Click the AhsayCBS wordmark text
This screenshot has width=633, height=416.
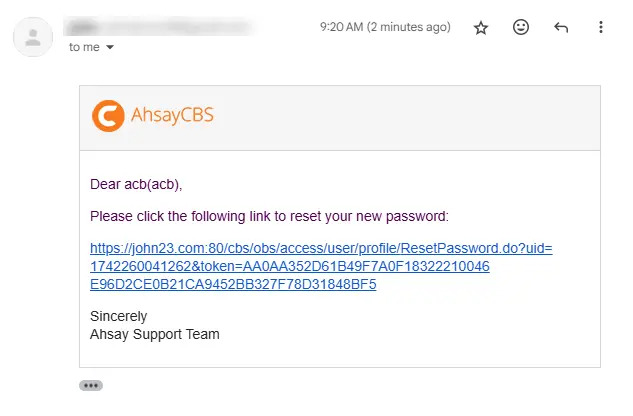172,115
